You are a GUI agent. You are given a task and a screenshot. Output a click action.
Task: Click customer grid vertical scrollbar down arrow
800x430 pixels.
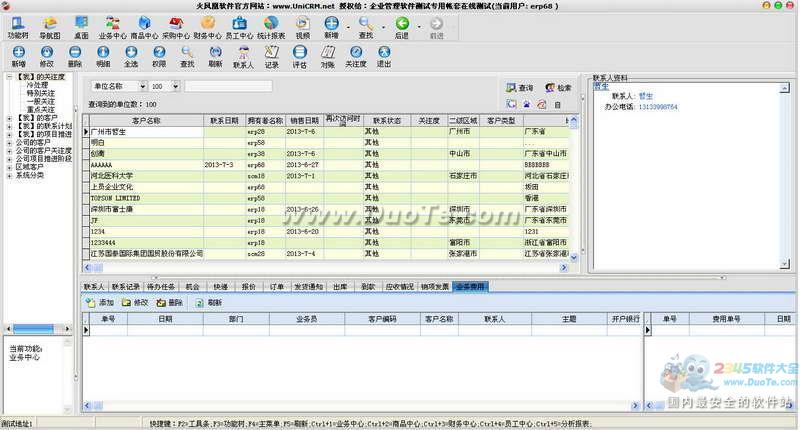pos(574,258)
